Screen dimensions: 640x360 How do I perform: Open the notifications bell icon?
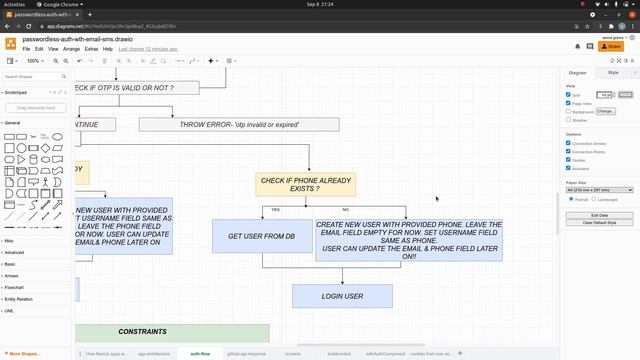pos(578,47)
